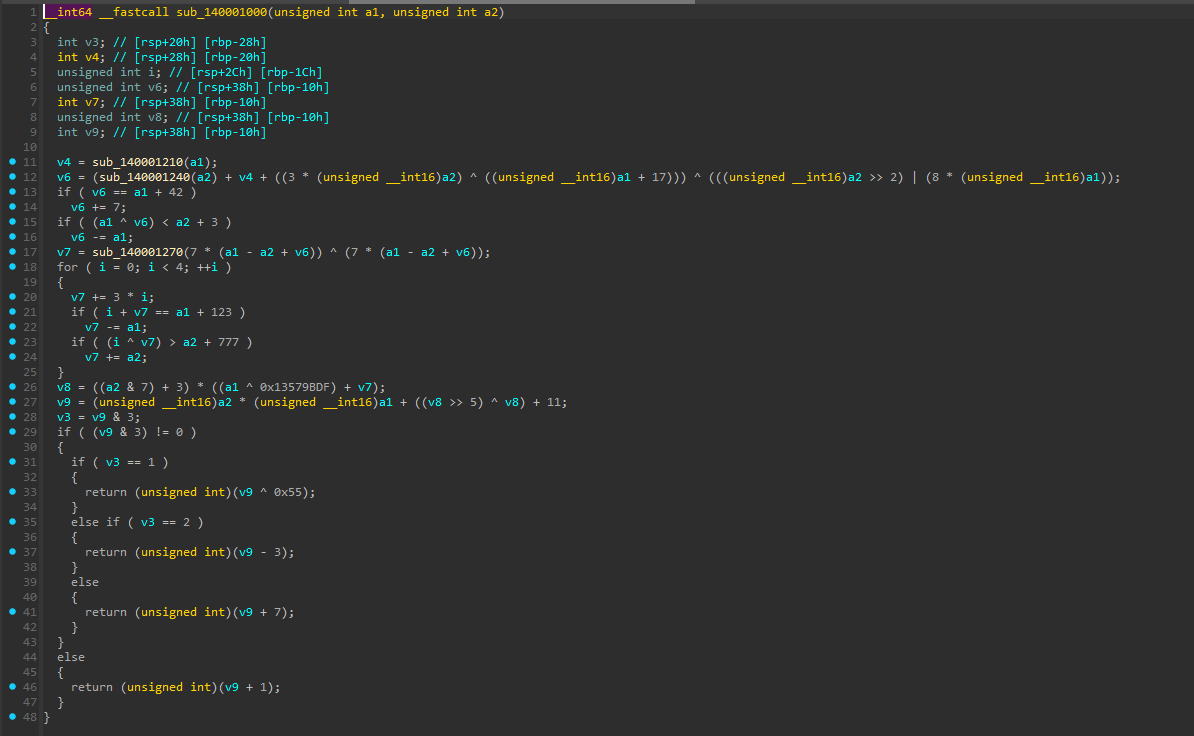The height and width of the screenshot is (736, 1194).
Task: Click the blue dot beside line 23
Action: click(12, 342)
